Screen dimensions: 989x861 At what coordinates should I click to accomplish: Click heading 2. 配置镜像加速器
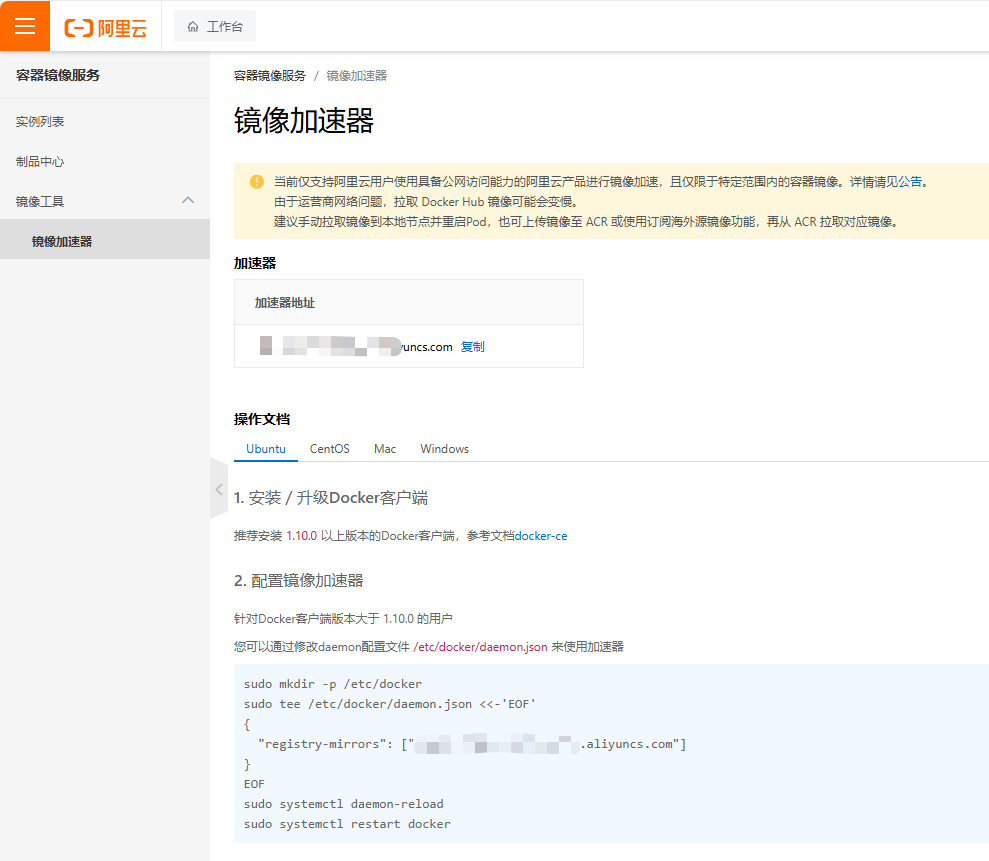298,580
